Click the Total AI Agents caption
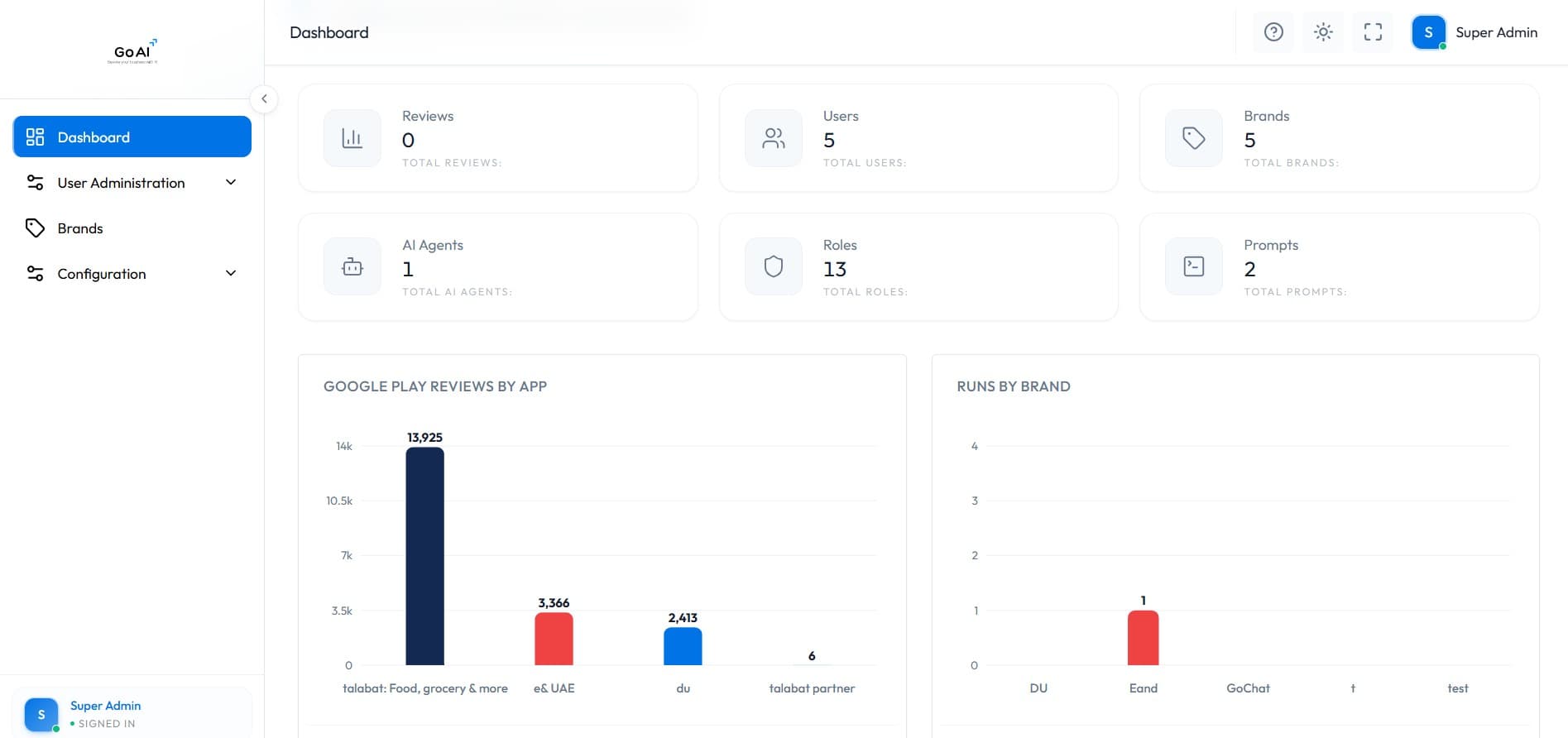Image resolution: width=1568 pixels, height=738 pixels. [x=457, y=291]
